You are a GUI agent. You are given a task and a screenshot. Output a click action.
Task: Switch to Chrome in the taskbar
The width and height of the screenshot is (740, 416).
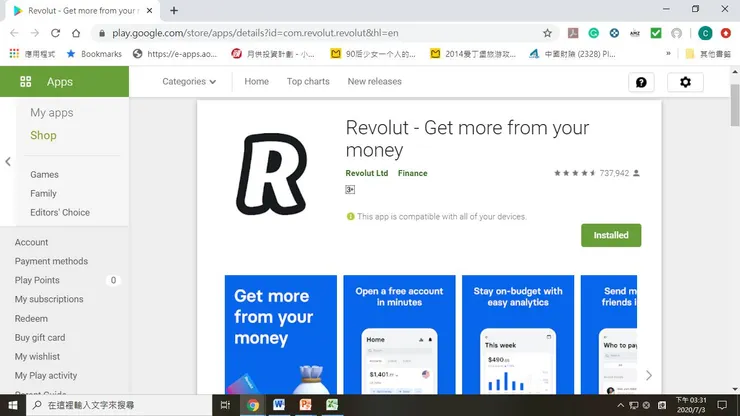252,405
